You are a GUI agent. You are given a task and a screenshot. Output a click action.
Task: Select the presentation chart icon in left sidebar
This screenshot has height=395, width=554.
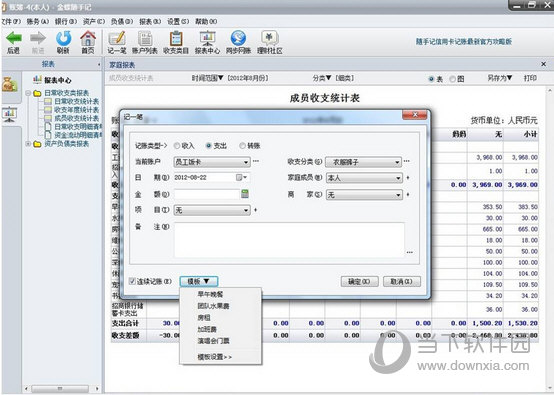pos(10,115)
